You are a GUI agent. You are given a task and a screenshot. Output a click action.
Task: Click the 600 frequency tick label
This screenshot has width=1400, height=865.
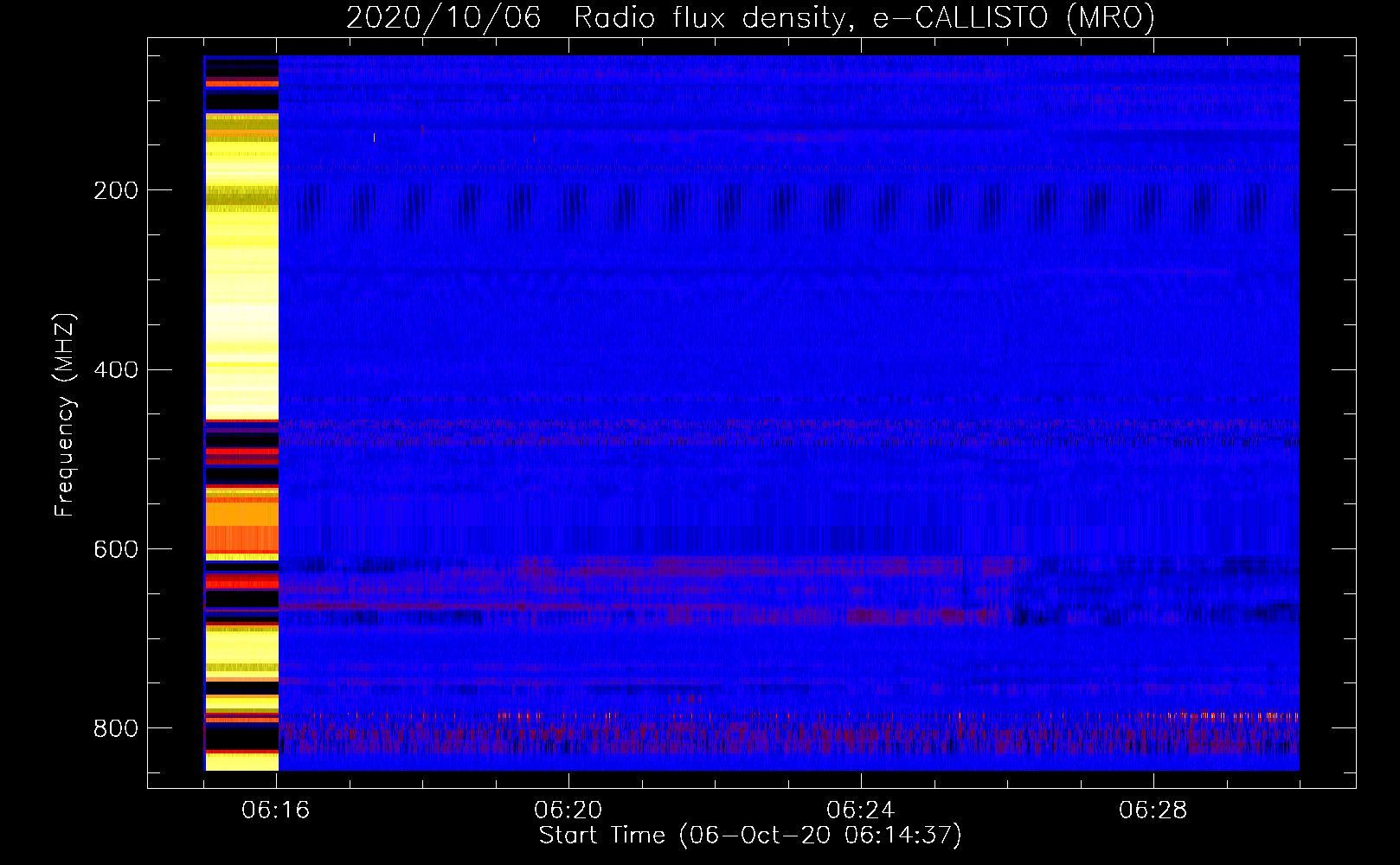click(116, 550)
